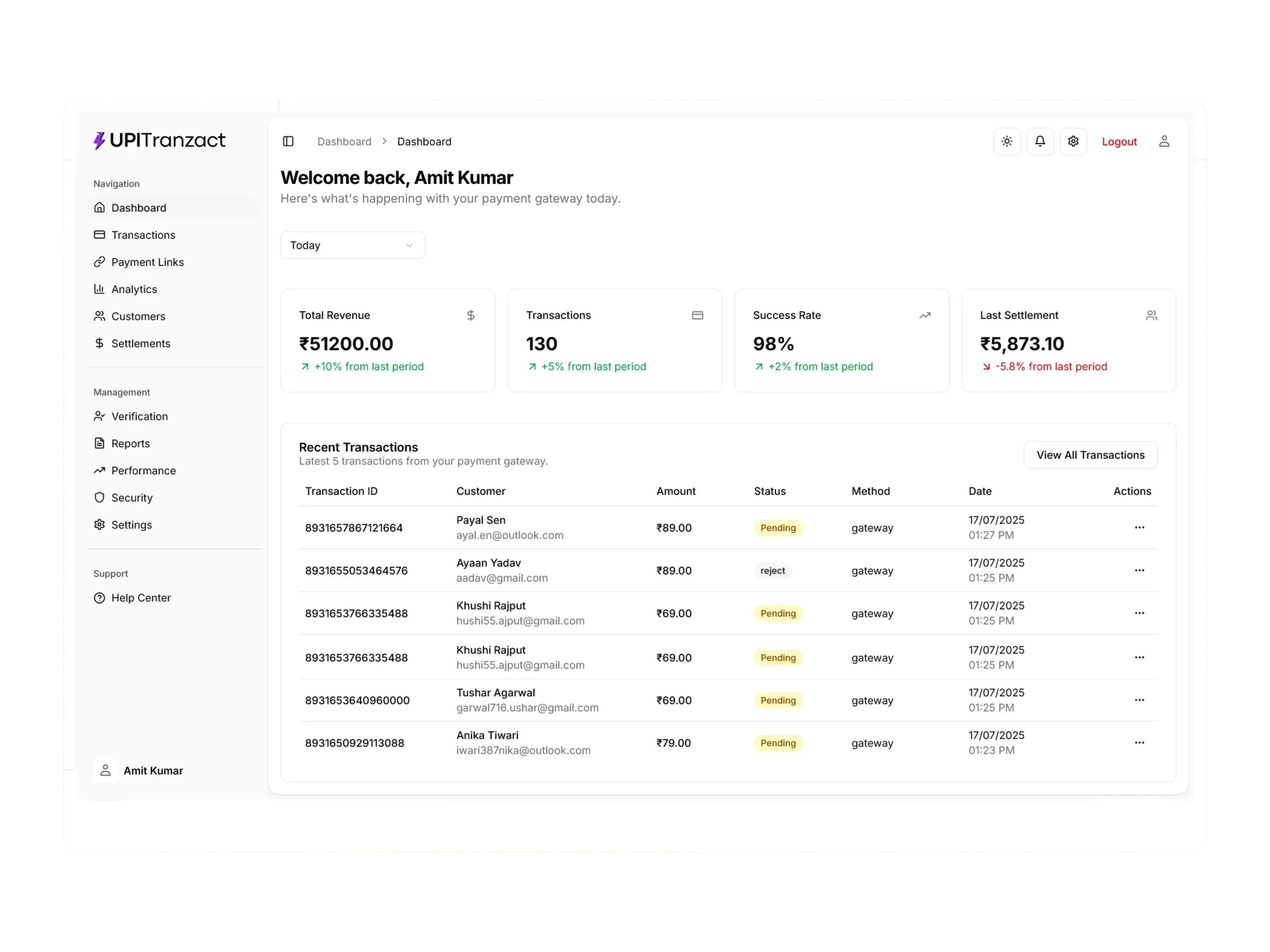Open actions menu for Ayaan Yadav transaction

(1139, 570)
